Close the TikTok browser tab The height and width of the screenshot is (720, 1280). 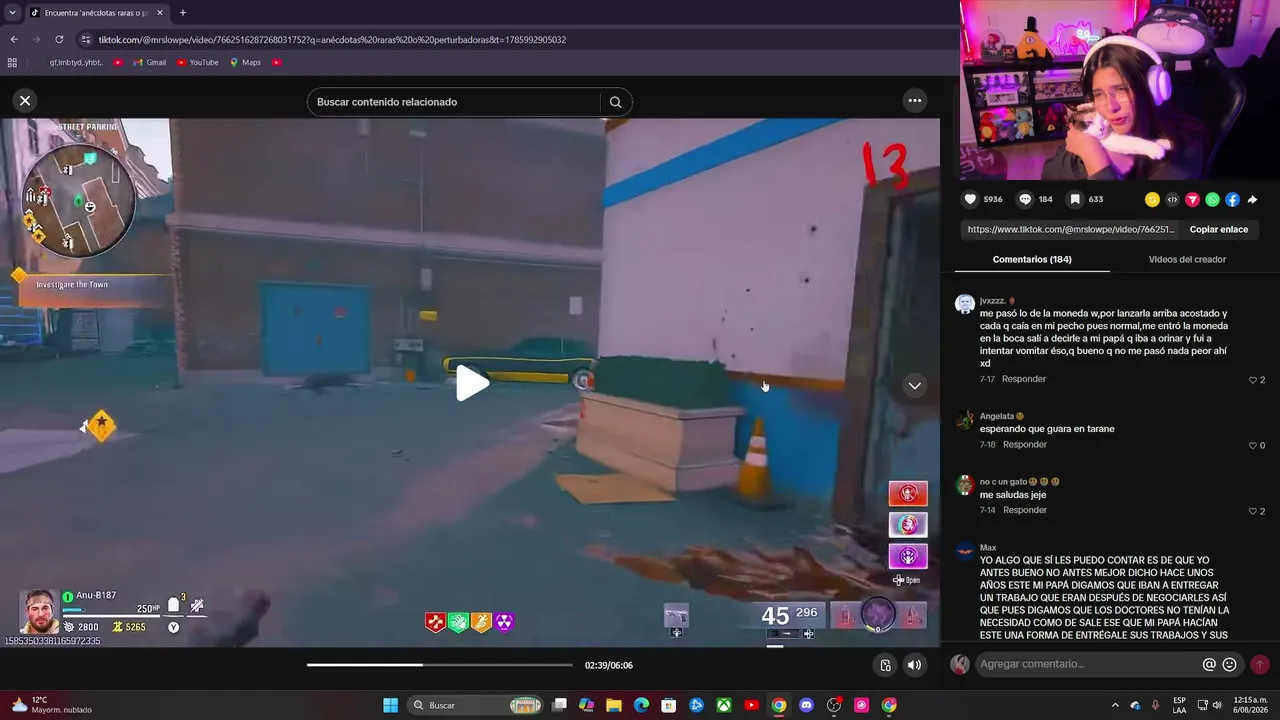[160, 13]
